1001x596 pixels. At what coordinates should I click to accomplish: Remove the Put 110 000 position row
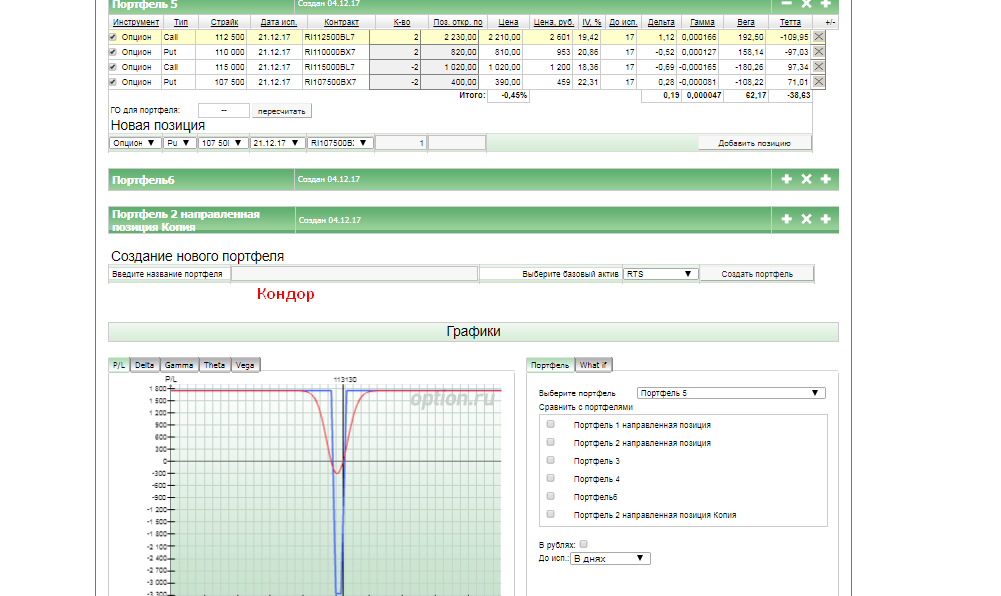pos(819,52)
